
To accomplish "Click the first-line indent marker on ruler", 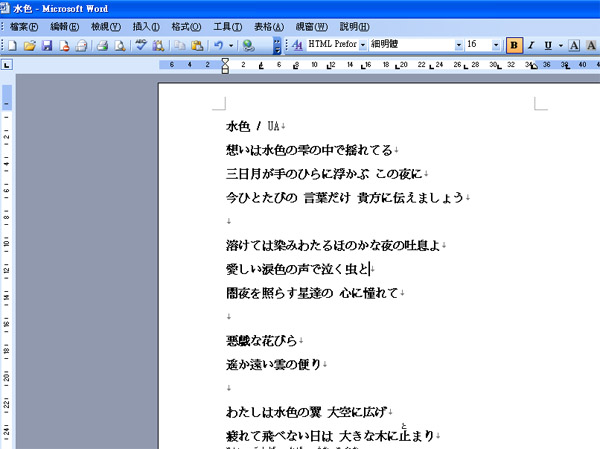I will pyautogui.click(x=225, y=61).
